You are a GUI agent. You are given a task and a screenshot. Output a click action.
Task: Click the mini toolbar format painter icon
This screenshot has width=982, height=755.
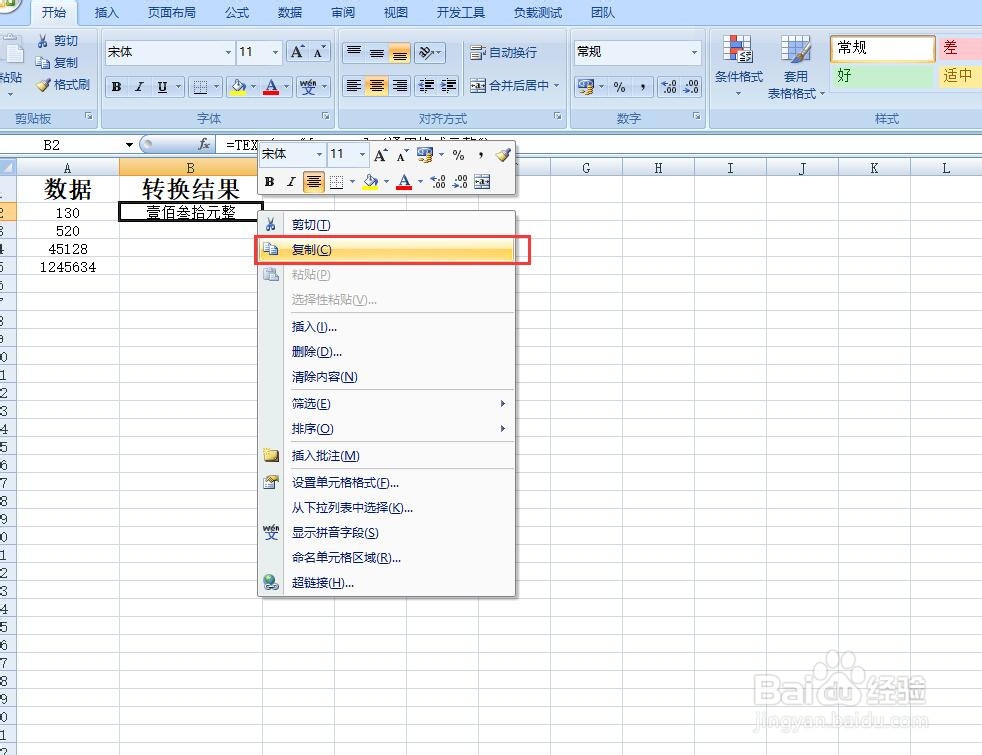point(503,155)
